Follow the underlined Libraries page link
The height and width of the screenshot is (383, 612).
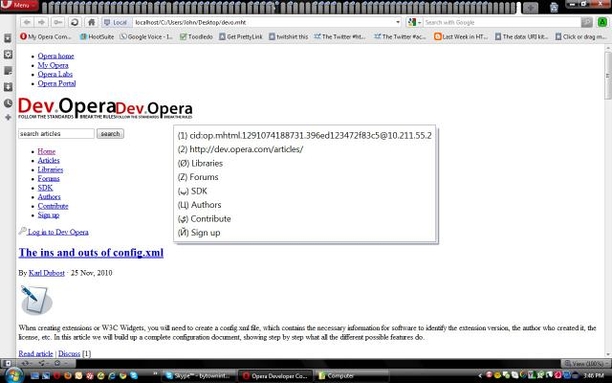[x=50, y=169]
